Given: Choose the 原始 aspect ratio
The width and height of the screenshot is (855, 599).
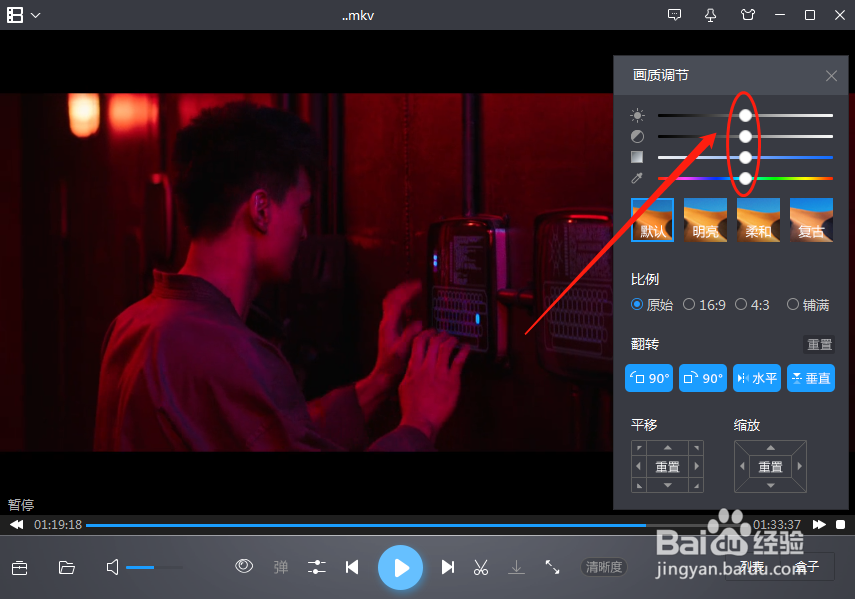Looking at the screenshot, I should 652,305.
